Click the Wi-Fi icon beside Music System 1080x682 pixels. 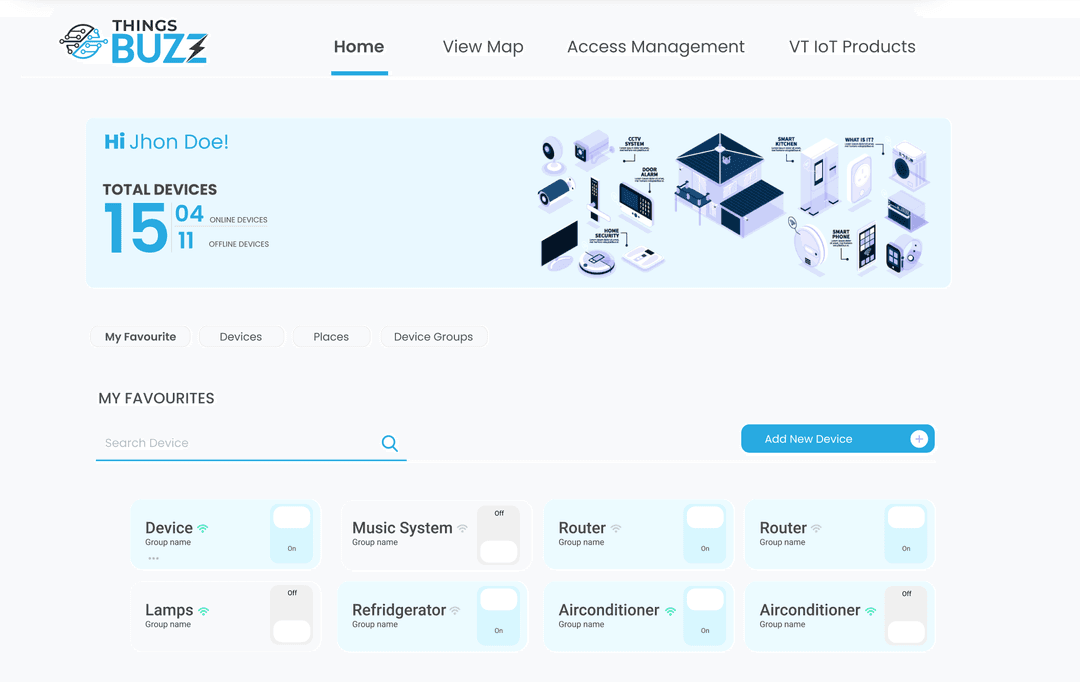pyautogui.click(x=462, y=528)
